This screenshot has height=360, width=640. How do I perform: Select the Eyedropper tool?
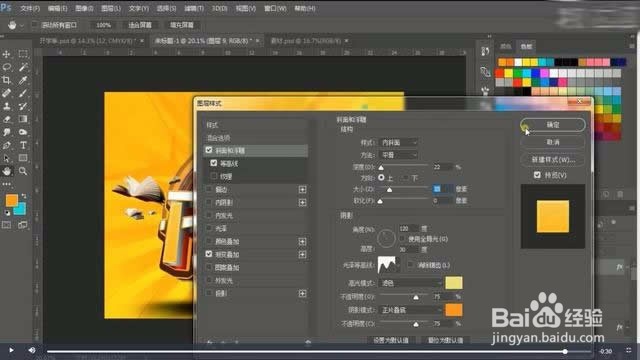[x=23, y=80]
